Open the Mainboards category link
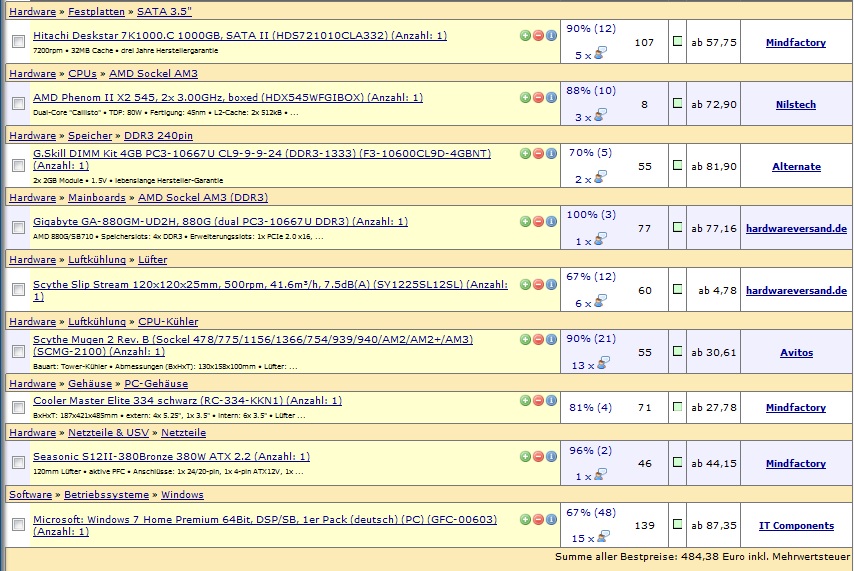The image size is (854, 571). 97,198
